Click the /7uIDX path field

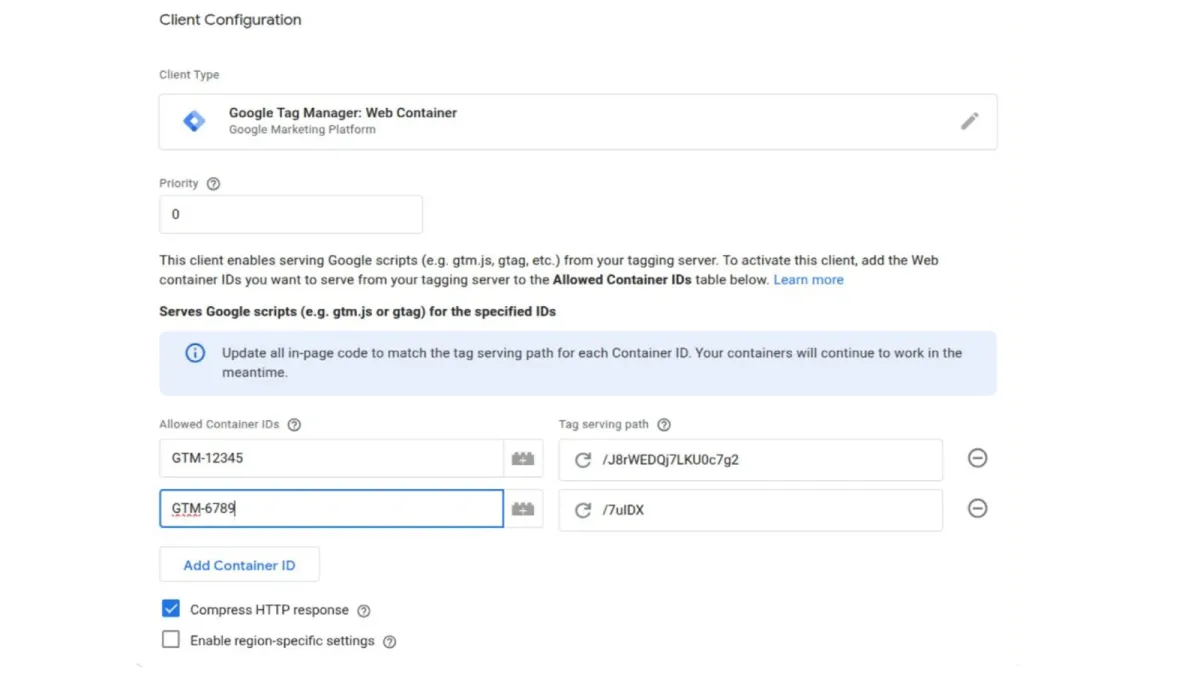751,510
